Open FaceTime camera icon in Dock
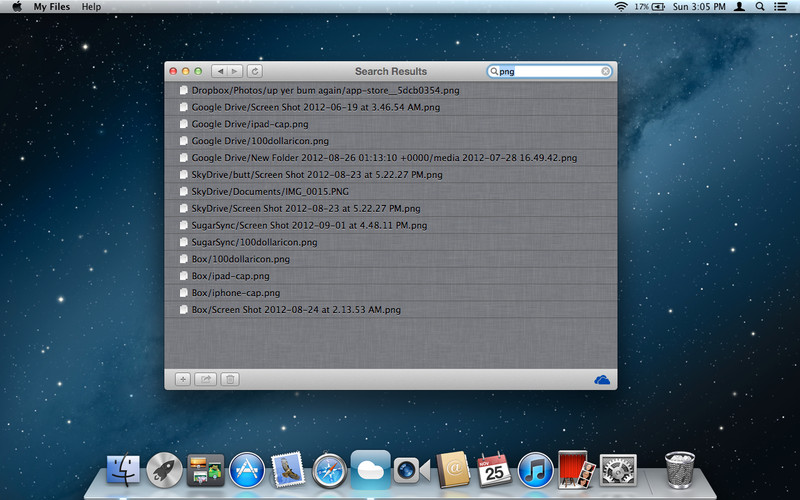Screen dimensions: 800x500 [x=411, y=470]
